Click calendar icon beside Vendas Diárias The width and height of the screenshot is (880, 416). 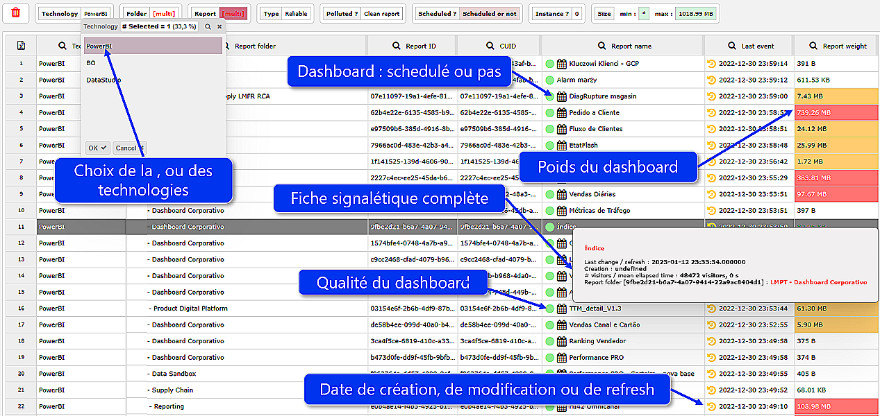[x=561, y=194]
